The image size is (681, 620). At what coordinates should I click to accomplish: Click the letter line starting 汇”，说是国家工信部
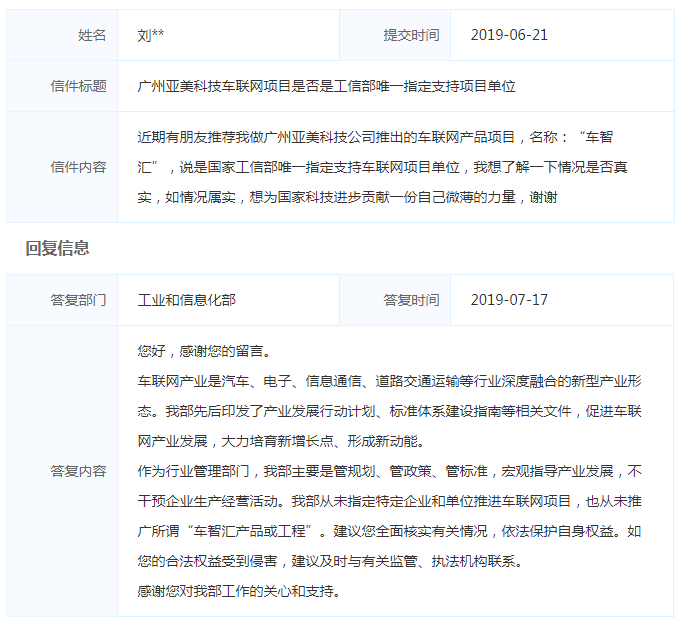pyautogui.click(x=382, y=167)
